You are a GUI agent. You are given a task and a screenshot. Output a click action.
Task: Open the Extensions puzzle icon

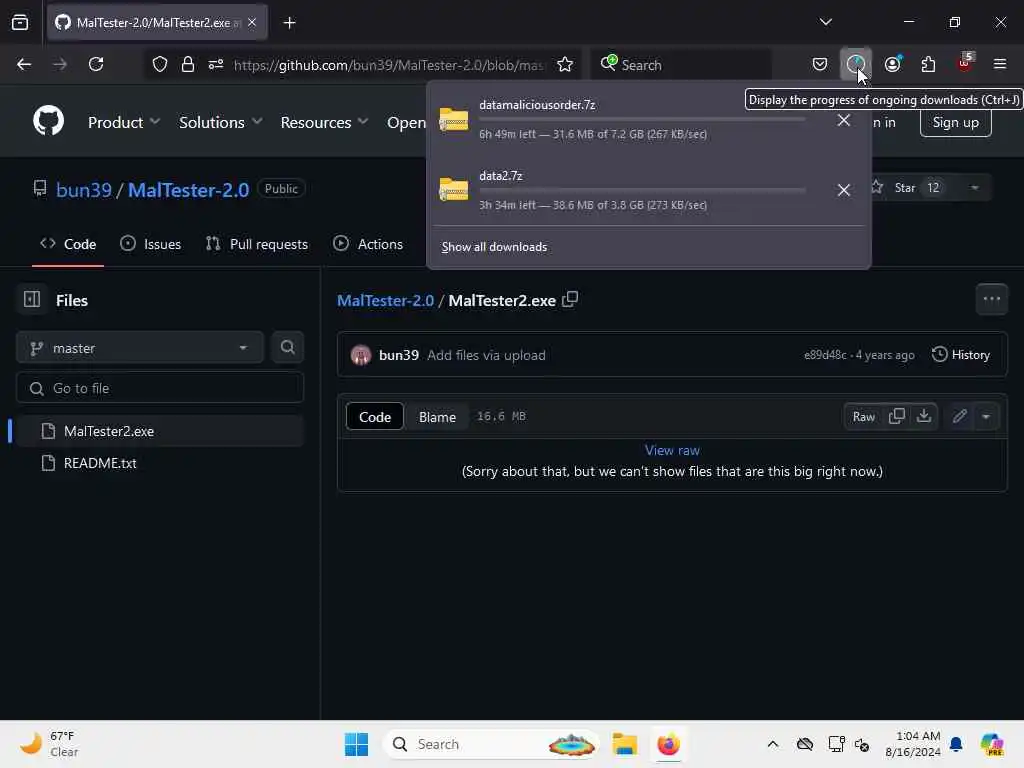coord(928,64)
